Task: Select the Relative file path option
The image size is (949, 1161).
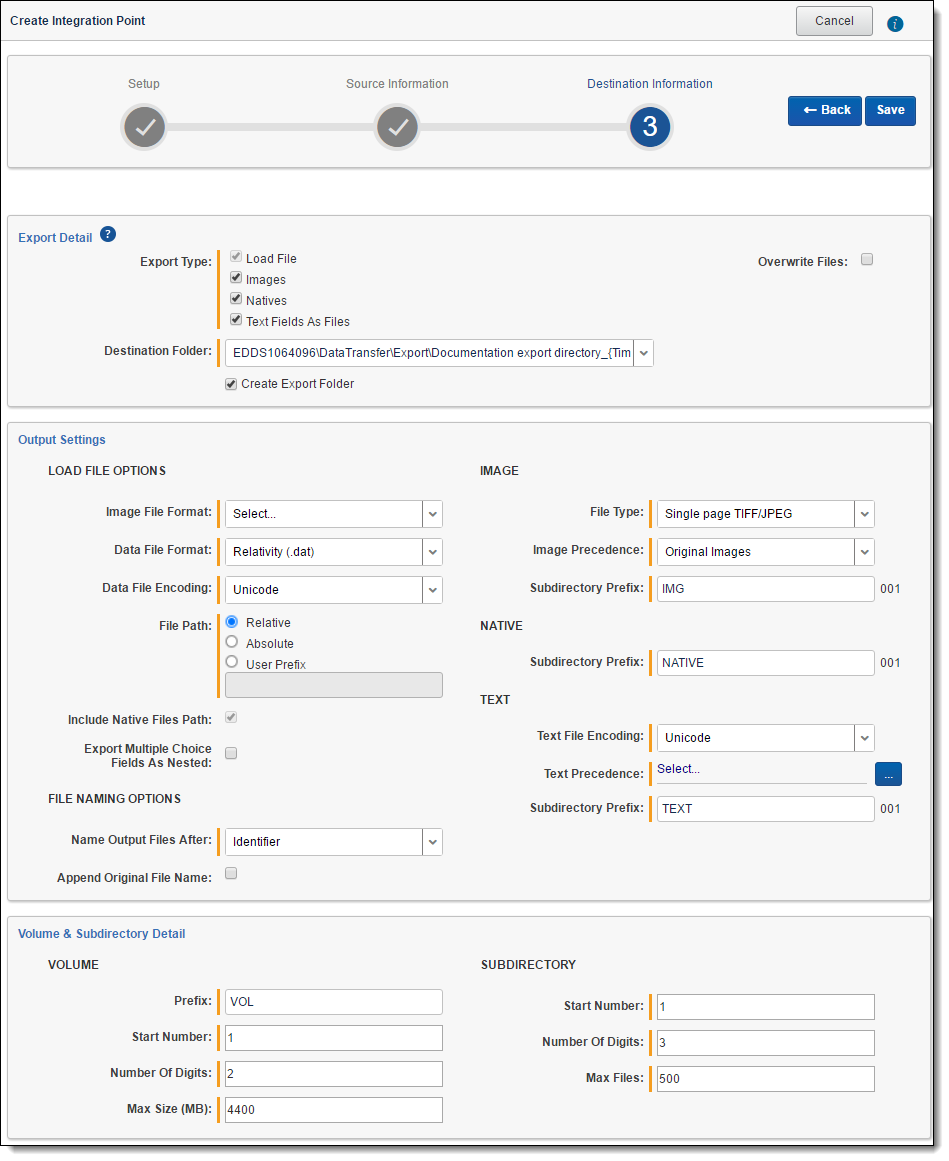Action: tap(232, 622)
